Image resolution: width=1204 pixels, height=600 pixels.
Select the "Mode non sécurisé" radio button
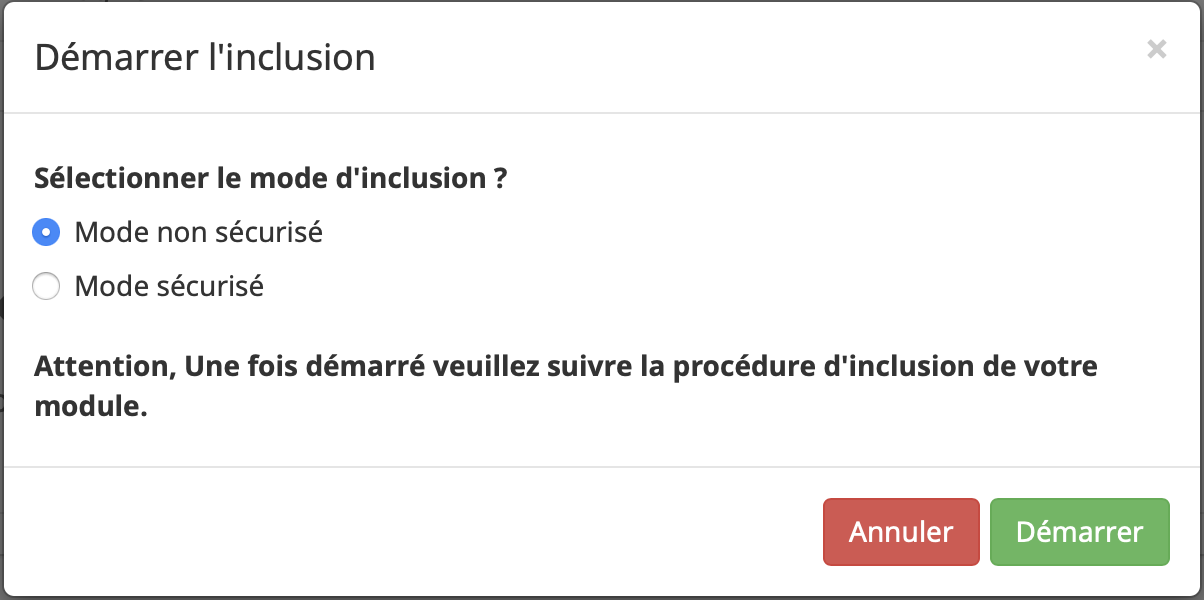[x=45, y=232]
